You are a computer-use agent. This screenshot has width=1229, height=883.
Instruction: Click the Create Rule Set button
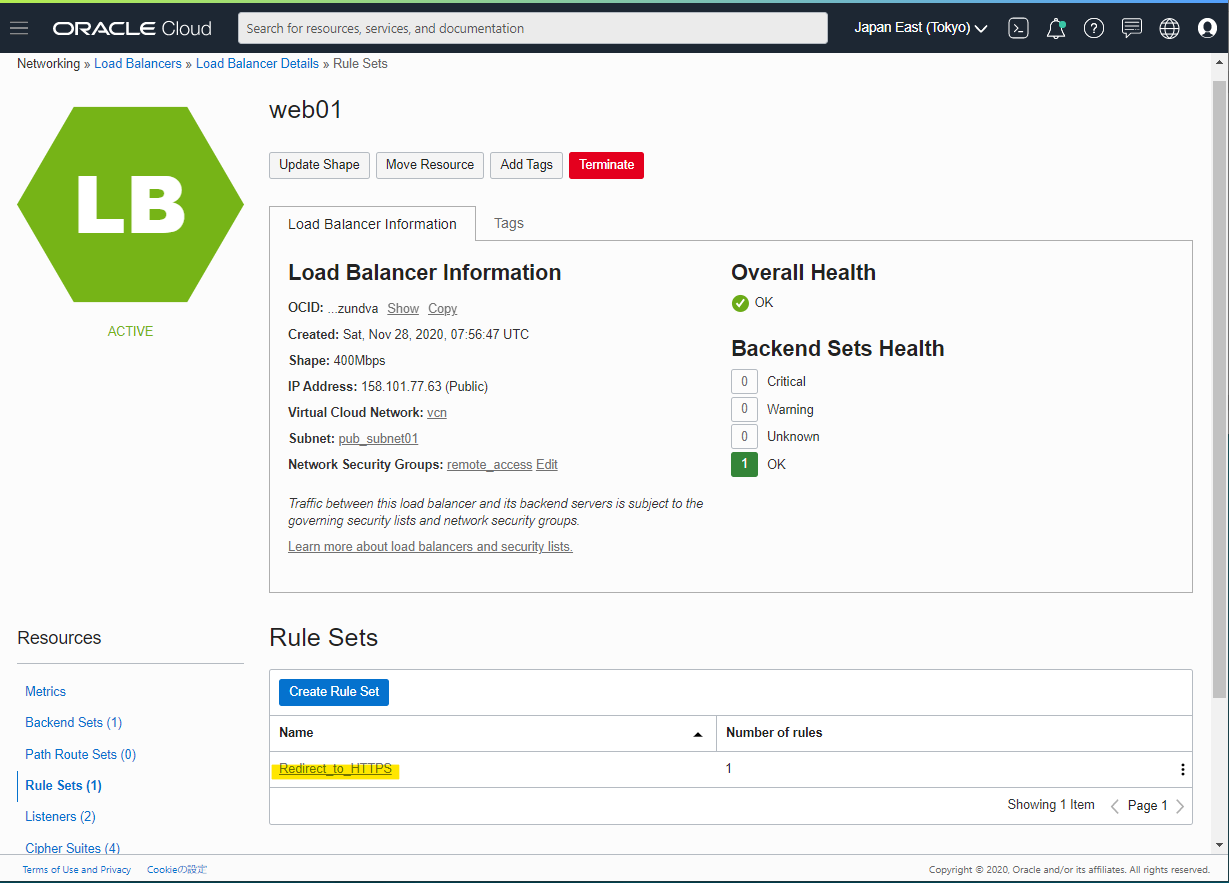(x=334, y=692)
